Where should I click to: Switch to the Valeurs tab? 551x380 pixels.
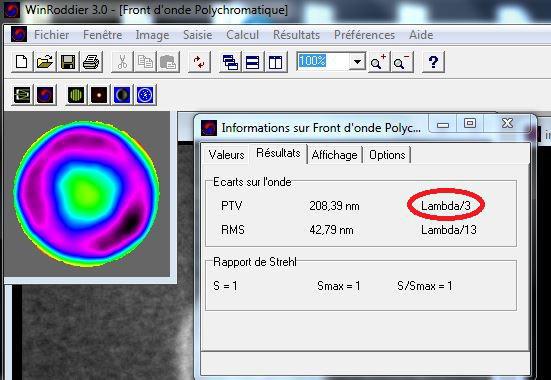(x=226, y=155)
